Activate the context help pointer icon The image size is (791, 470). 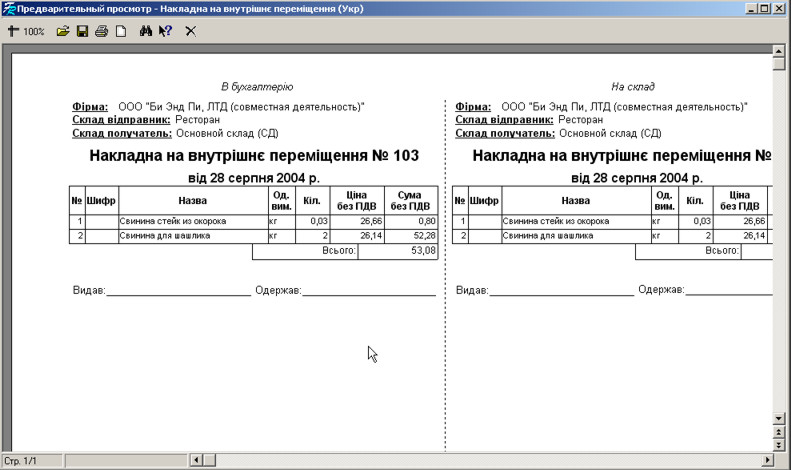[x=165, y=32]
